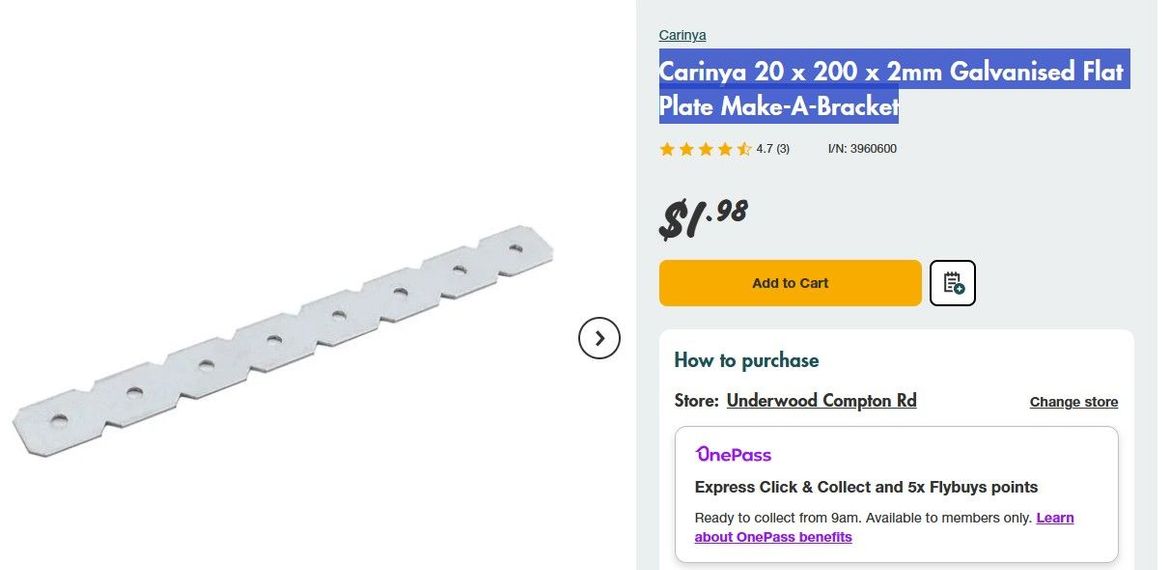
Task: Click the $1.98 price
Action: point(703,217)
